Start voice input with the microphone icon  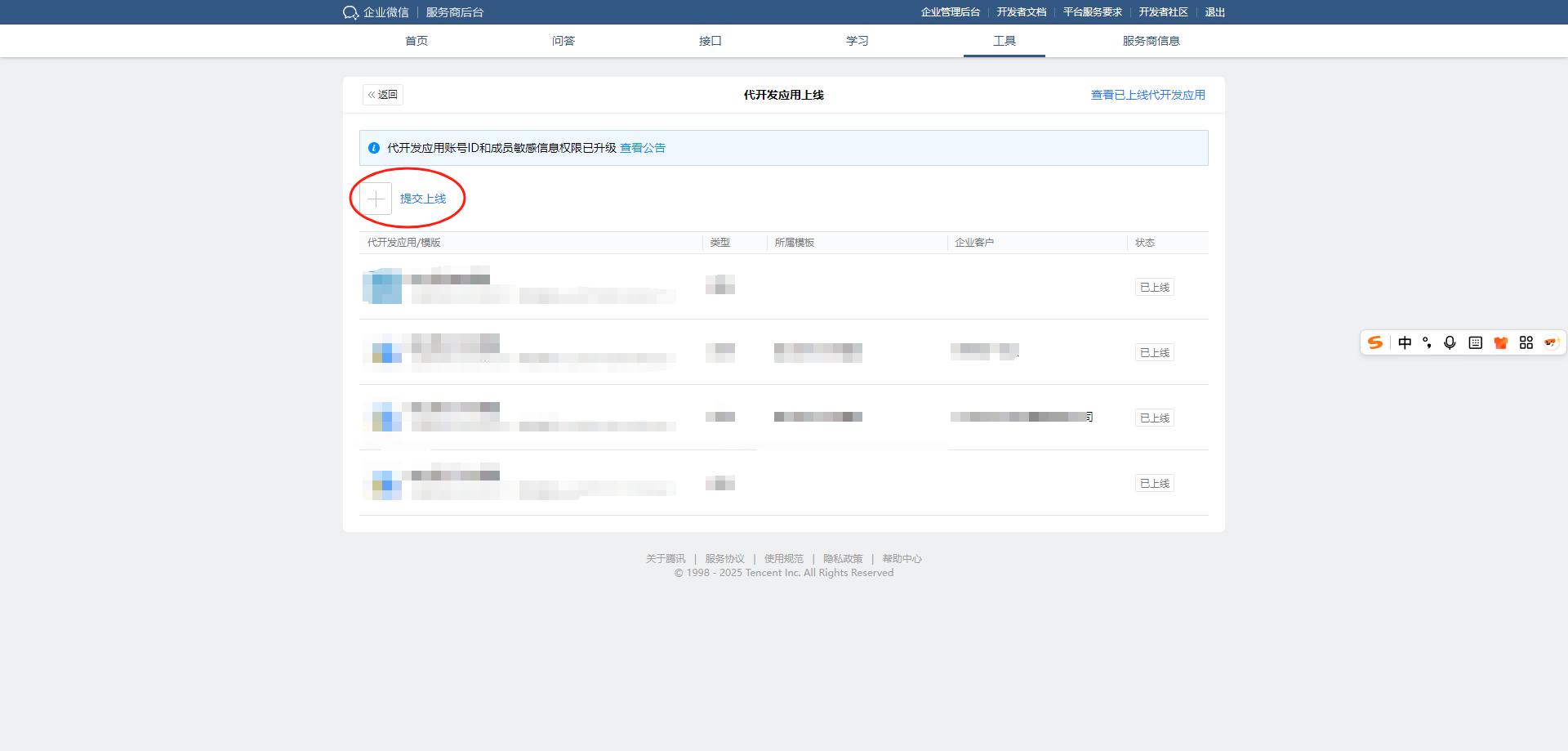pos(1450,342)
